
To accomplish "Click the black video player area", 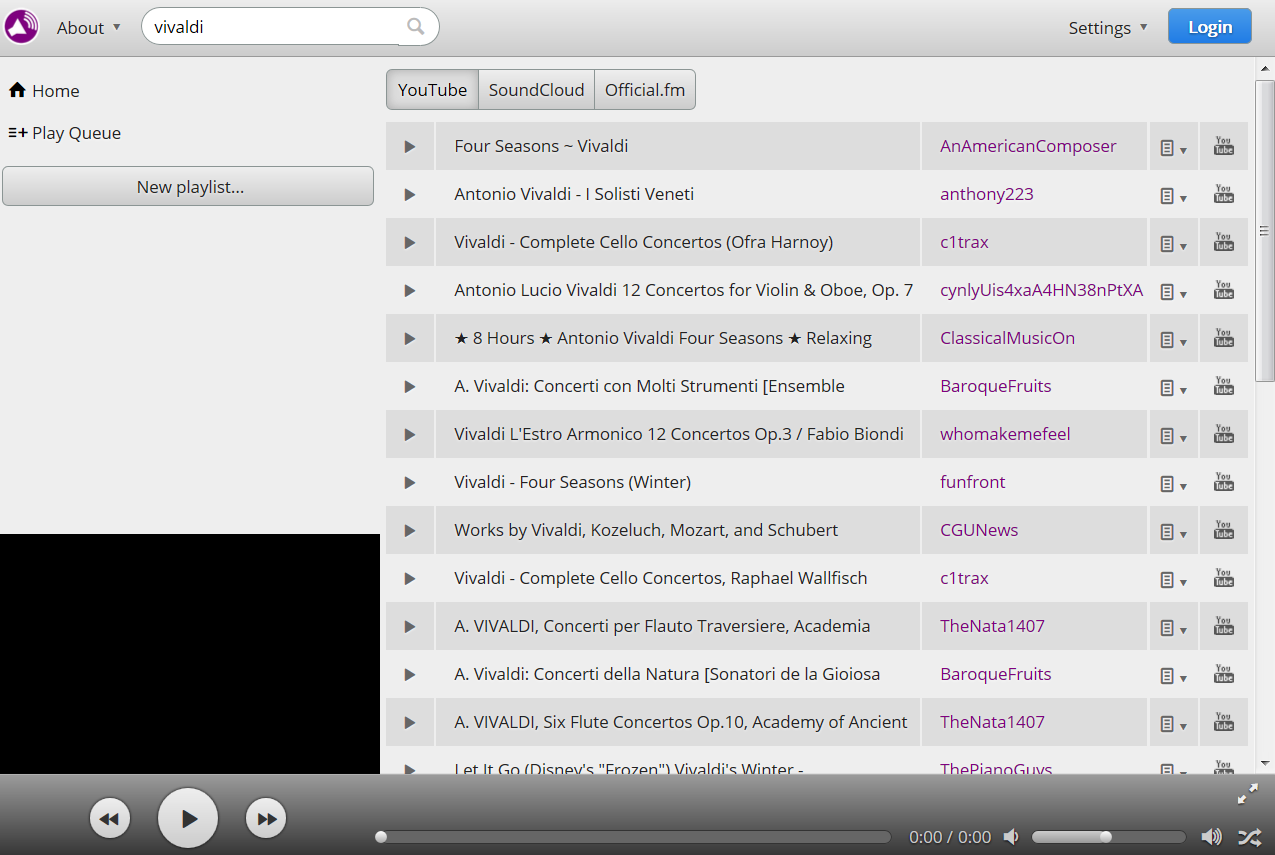I will [x=190, y=654].
